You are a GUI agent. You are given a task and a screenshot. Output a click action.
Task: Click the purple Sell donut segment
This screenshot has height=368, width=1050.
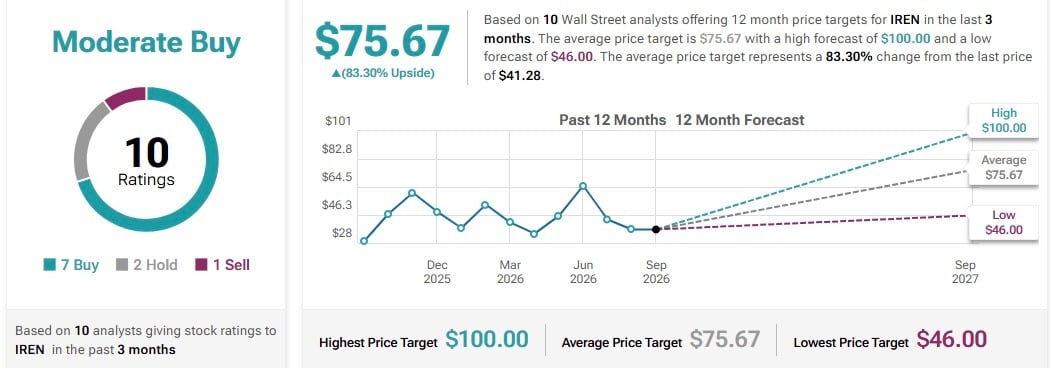coord(127,98)
